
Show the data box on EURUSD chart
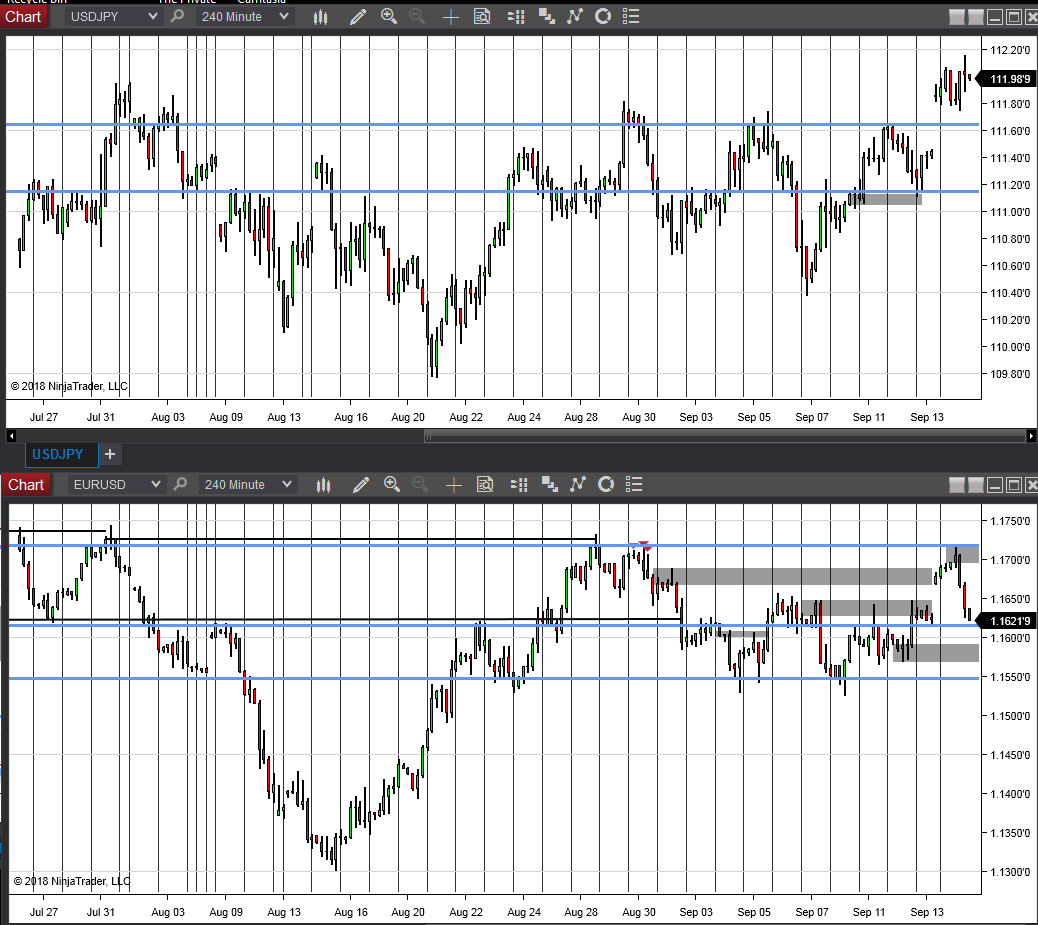click(485, 485)
